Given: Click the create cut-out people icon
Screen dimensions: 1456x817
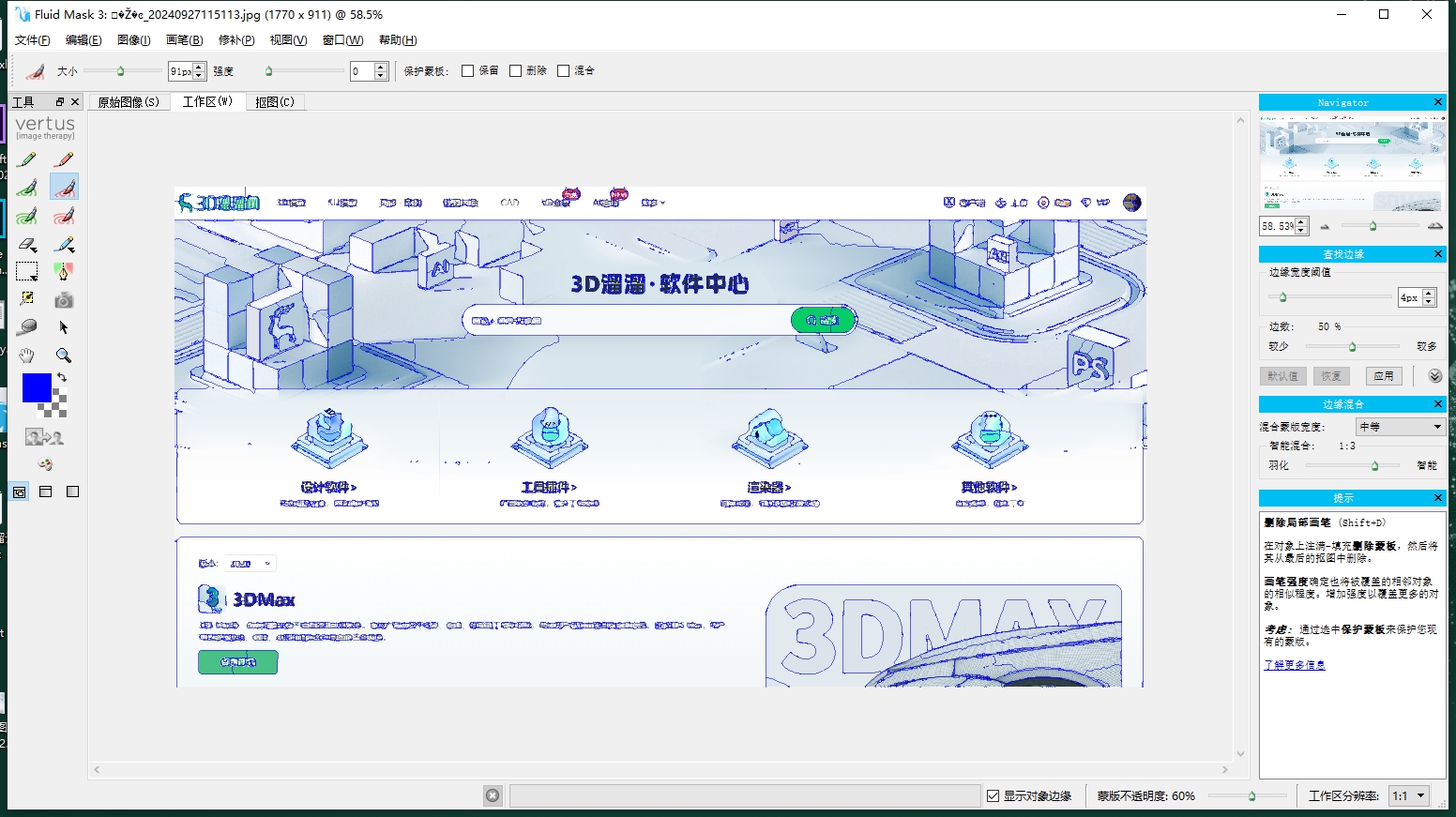Looking at the screenshot, I should tap(44, 437).
